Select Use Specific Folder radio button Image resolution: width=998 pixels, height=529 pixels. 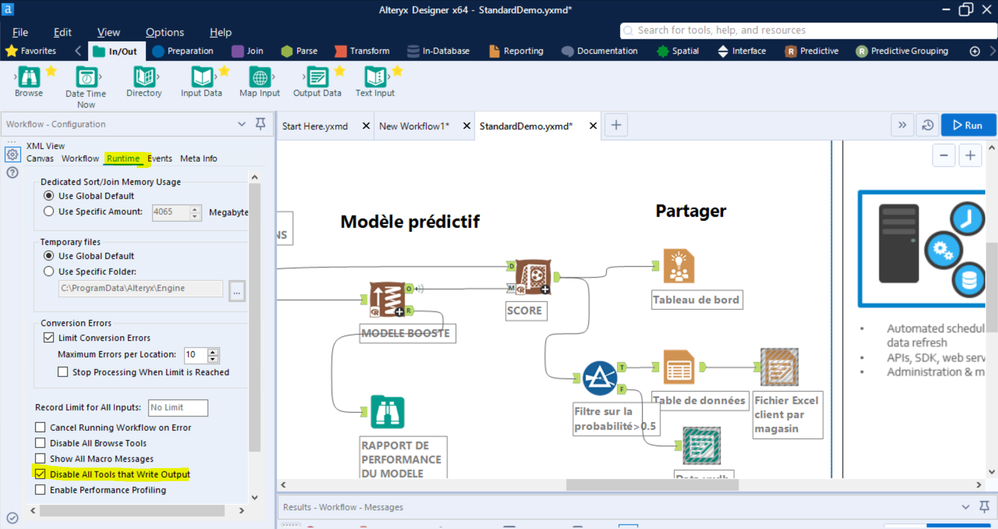(48, 272)
